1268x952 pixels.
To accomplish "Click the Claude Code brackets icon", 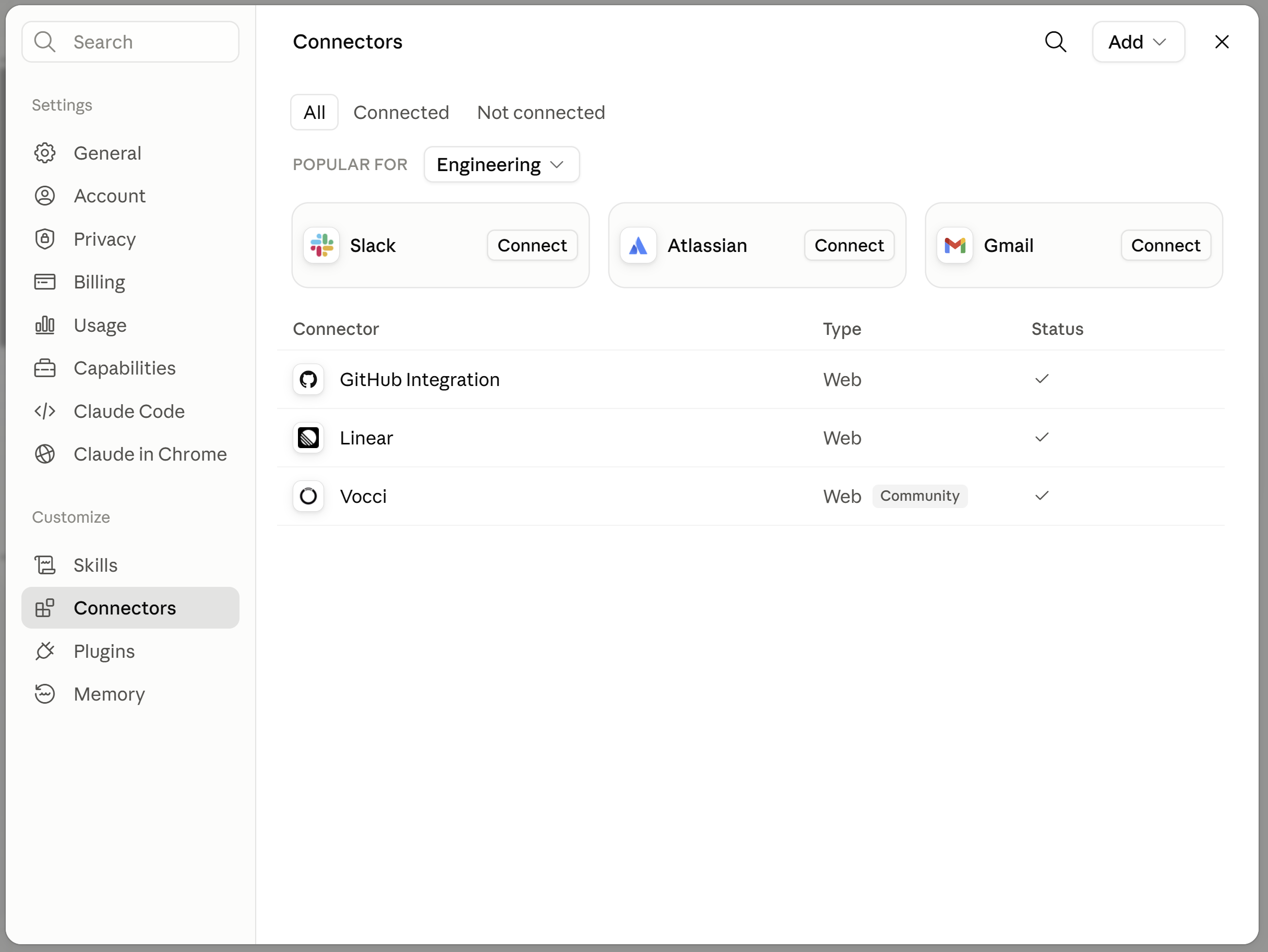I will [45, 411].
